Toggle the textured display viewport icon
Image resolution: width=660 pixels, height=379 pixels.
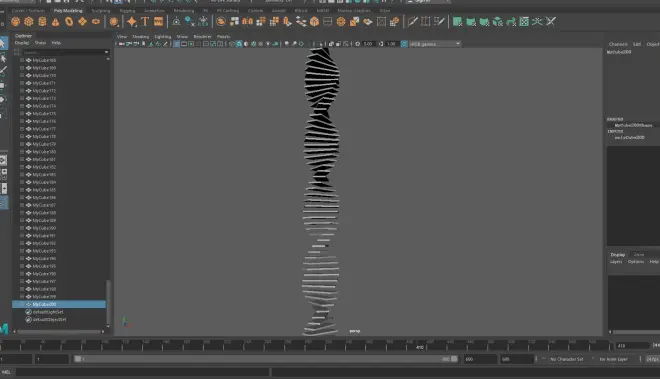[261, 44]
